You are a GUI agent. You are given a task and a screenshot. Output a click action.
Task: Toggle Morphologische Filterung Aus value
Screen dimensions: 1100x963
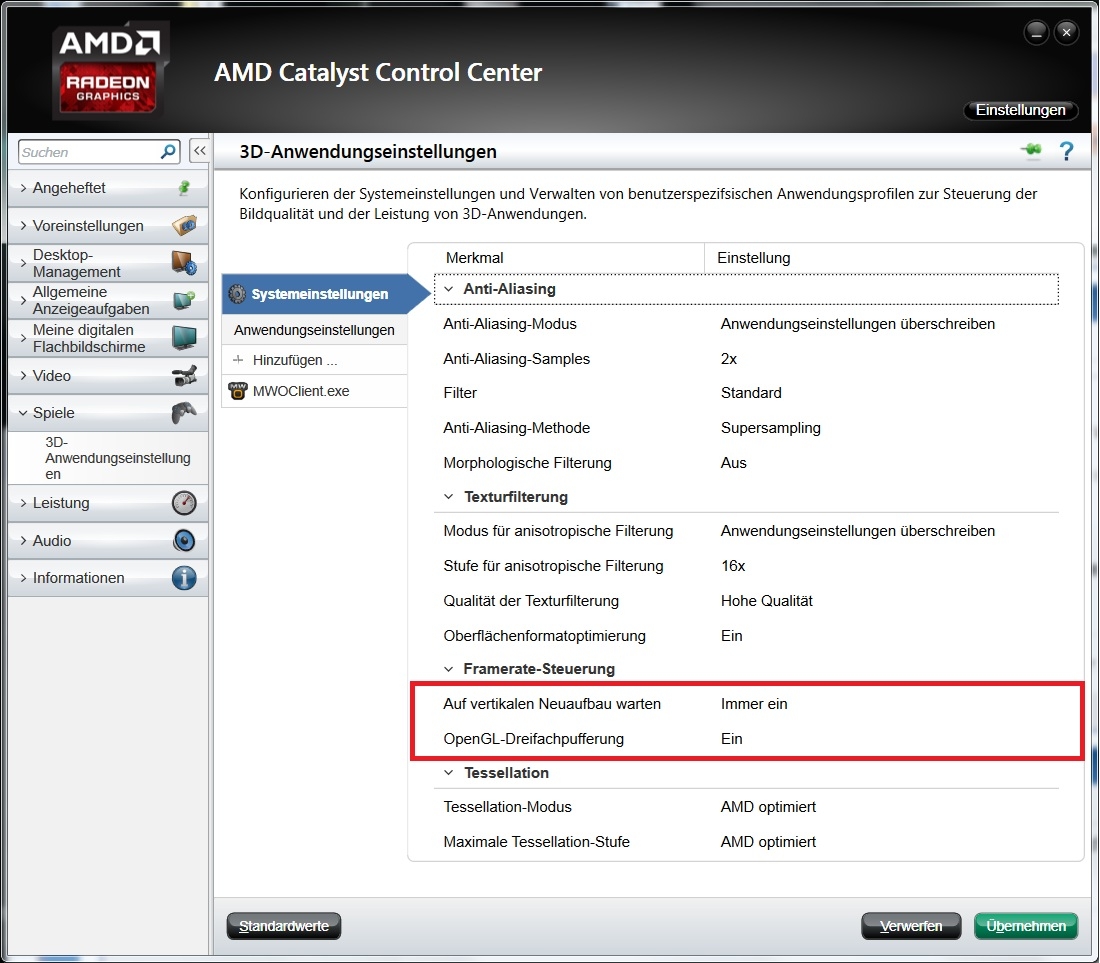point(733,463)
